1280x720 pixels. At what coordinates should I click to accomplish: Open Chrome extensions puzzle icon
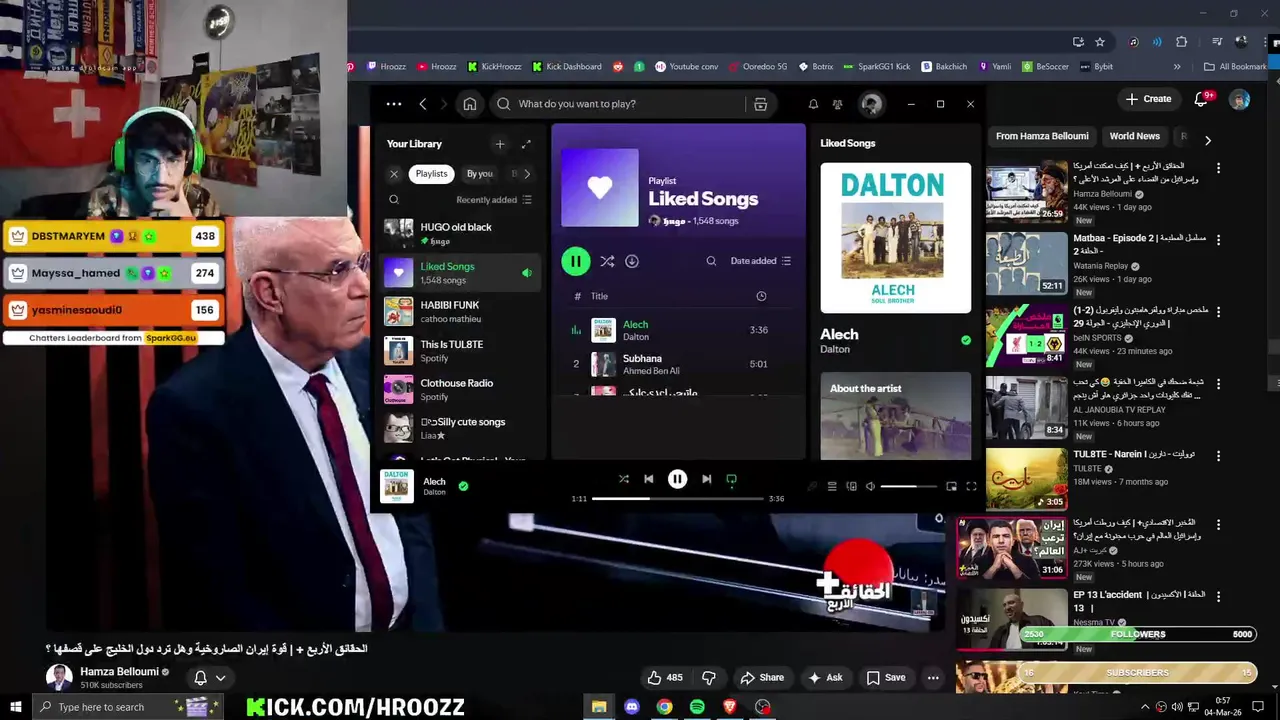[1182, 42]
